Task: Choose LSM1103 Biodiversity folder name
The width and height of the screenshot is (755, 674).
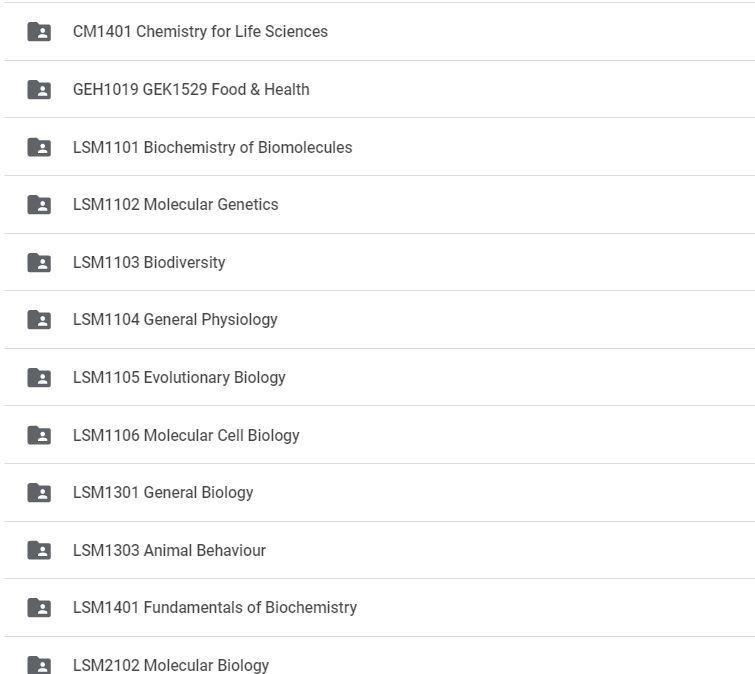Action: coord(149,263)
